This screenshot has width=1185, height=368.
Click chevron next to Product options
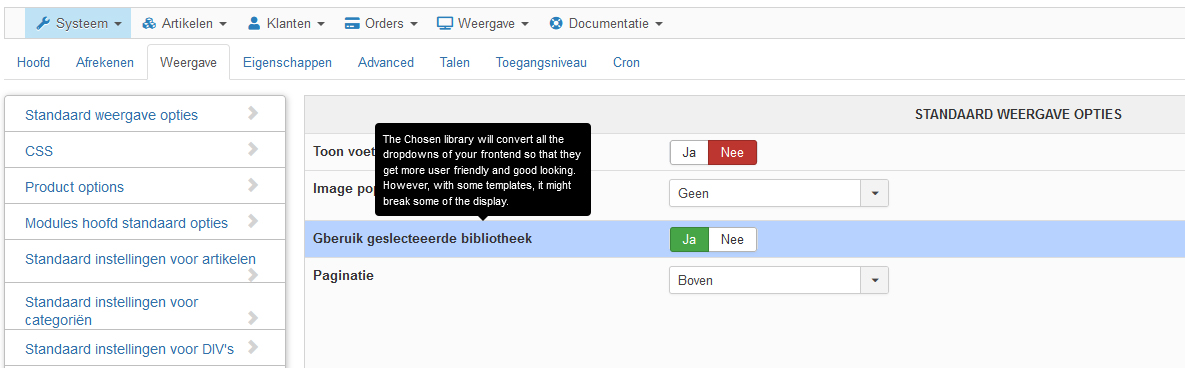point(253,185)
